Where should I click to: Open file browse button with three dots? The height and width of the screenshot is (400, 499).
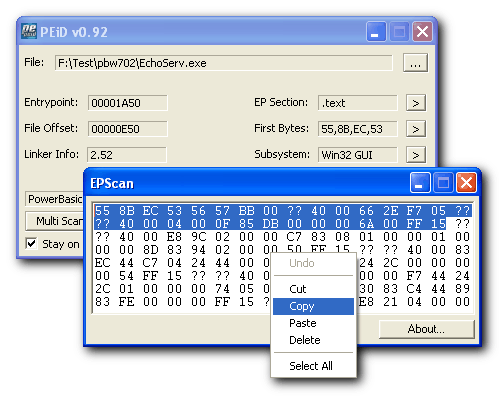point(415,63)
